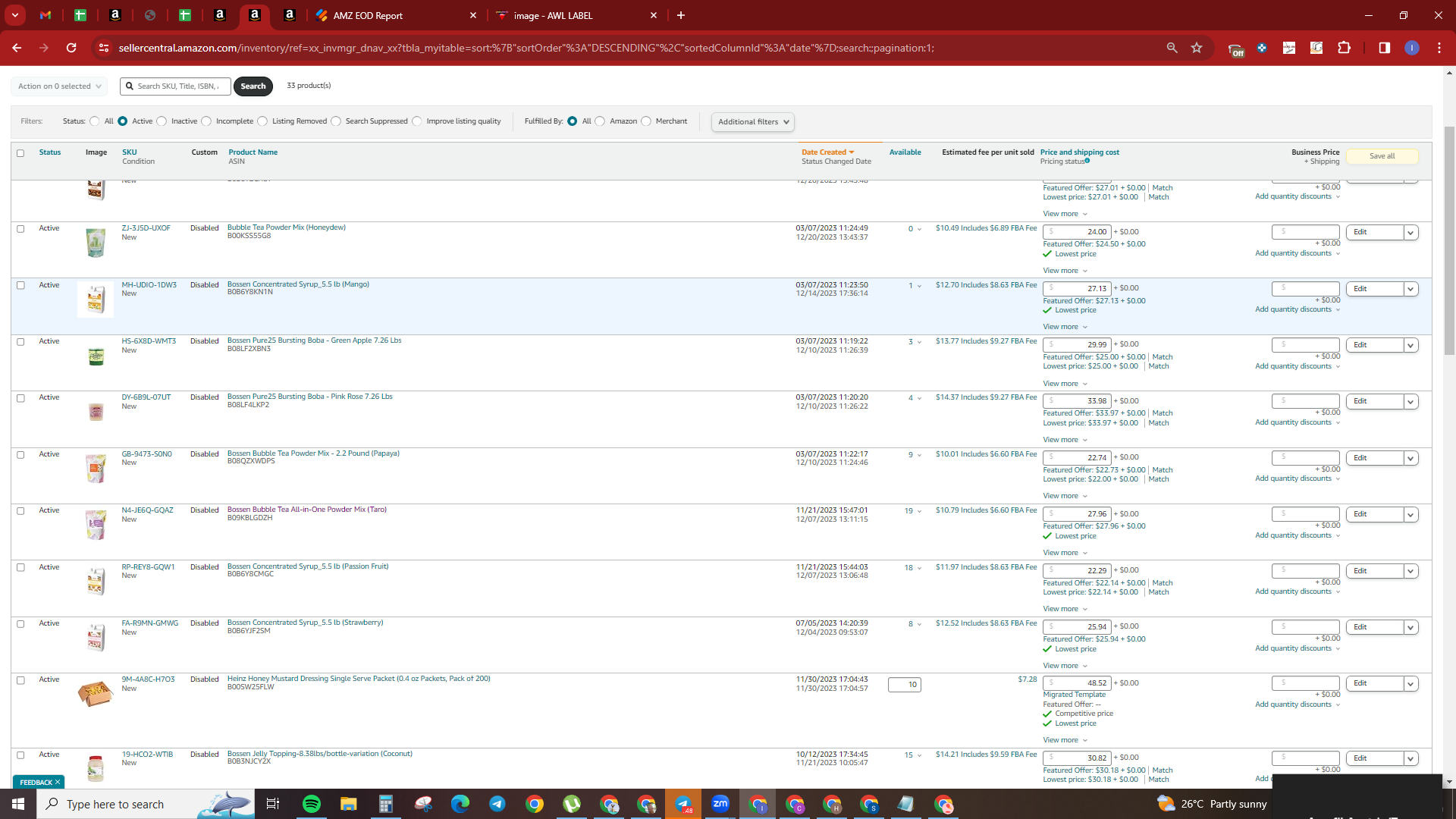The width and height of the screenshot is (1456, 819).
Task: Open Gmail pinned tab
Action: 45,15
